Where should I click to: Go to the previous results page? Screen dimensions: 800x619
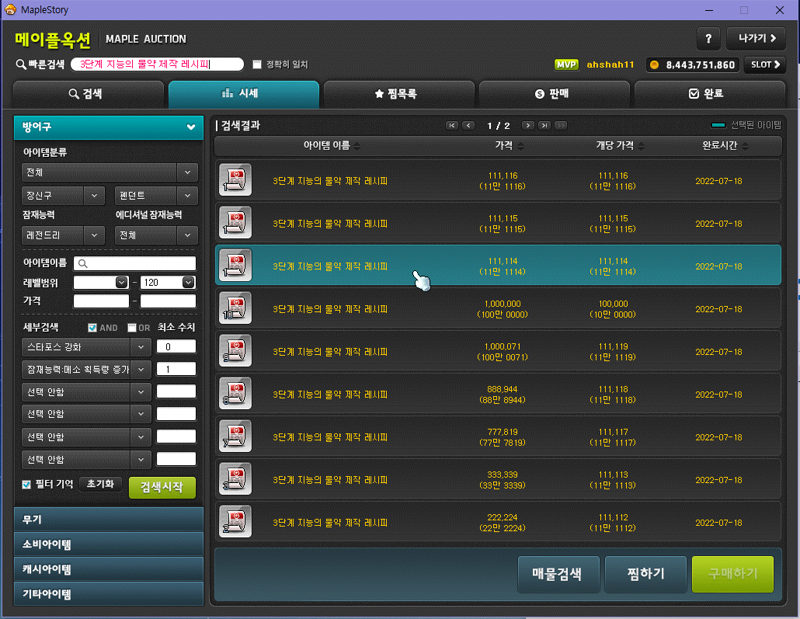coord(468,126)
